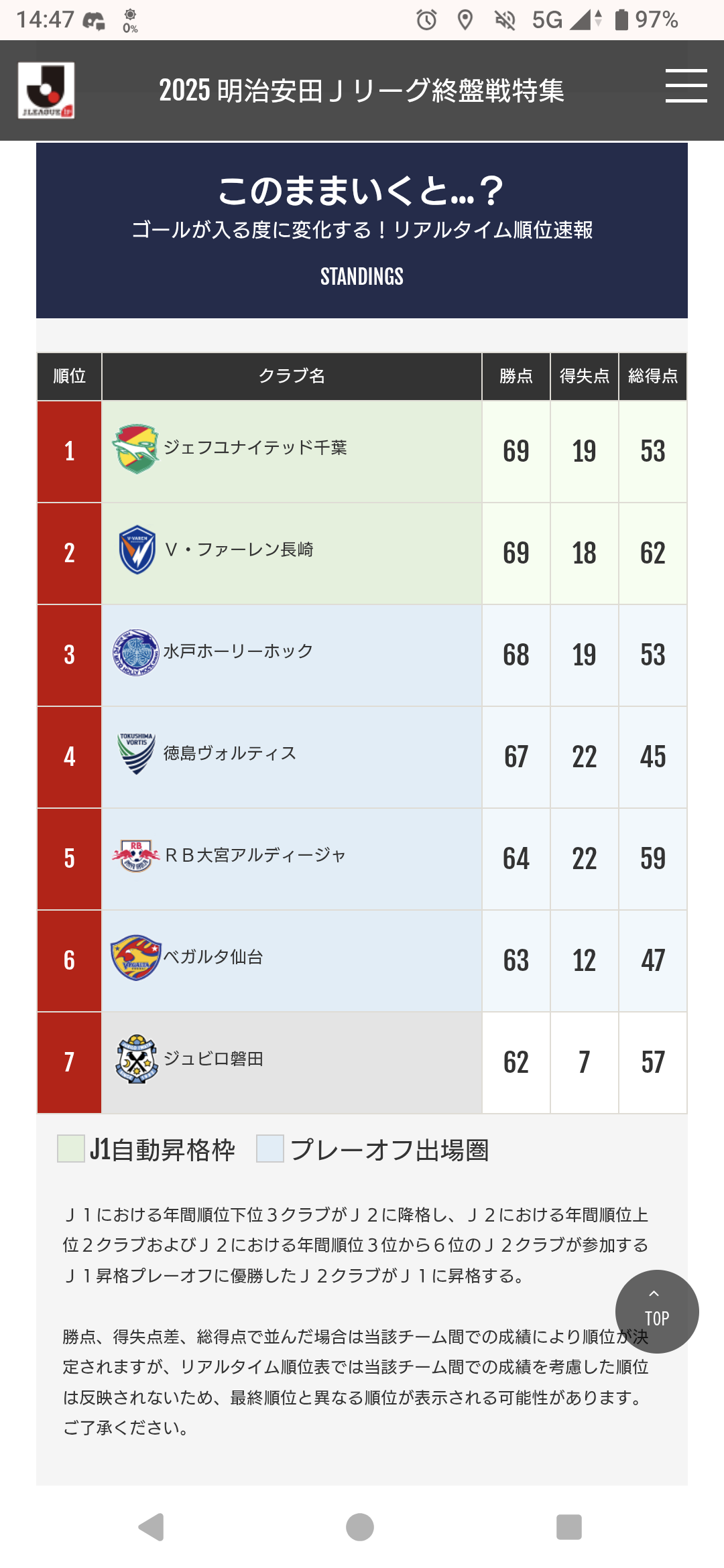Select the ジェフユナイテッド千葉 club name
The height and width of the screenshot is (1568, 724).
coord(255,448)
